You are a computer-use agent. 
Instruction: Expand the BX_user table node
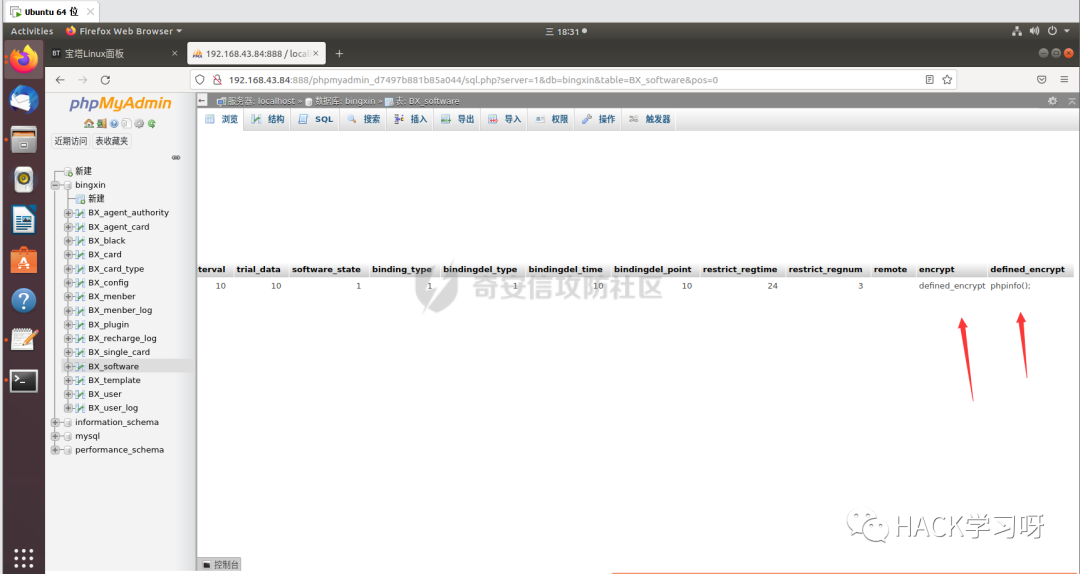68,394
